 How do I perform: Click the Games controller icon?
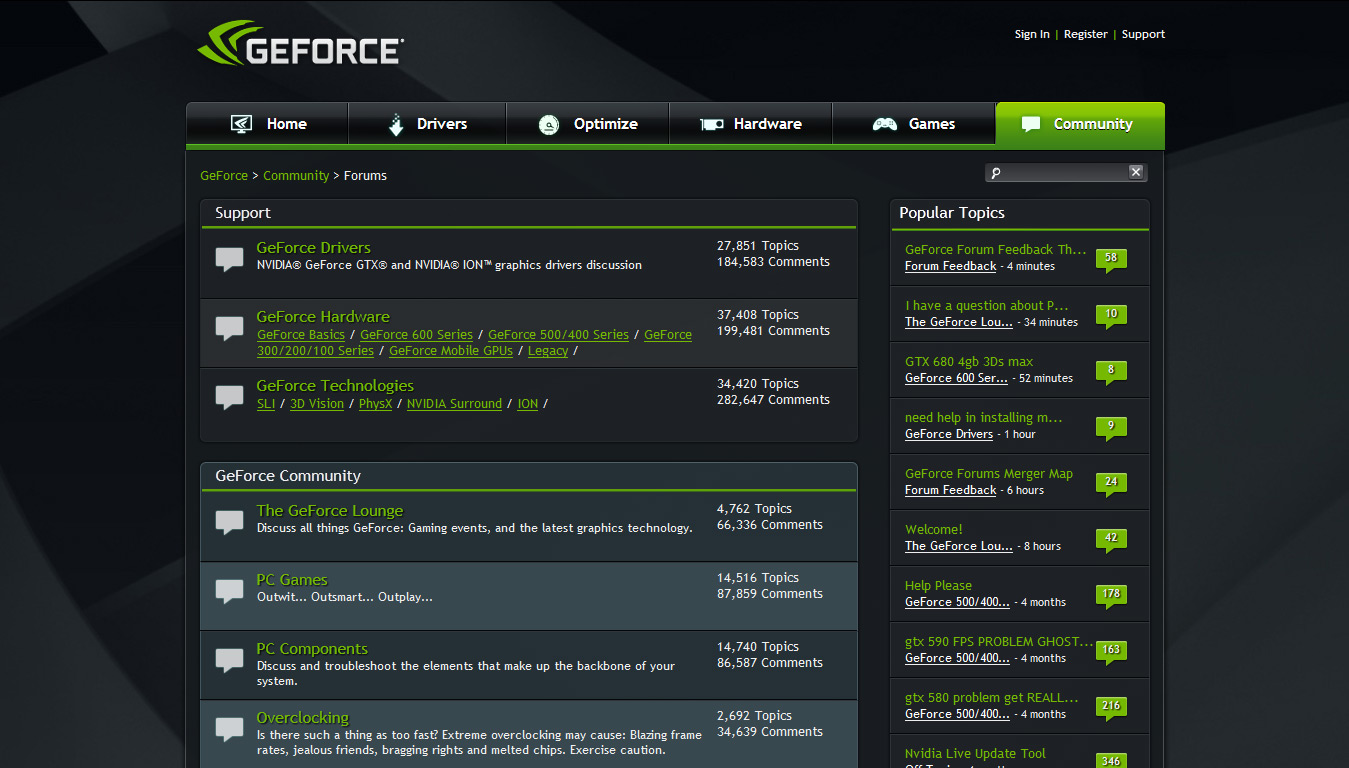(x=884, y=124)
